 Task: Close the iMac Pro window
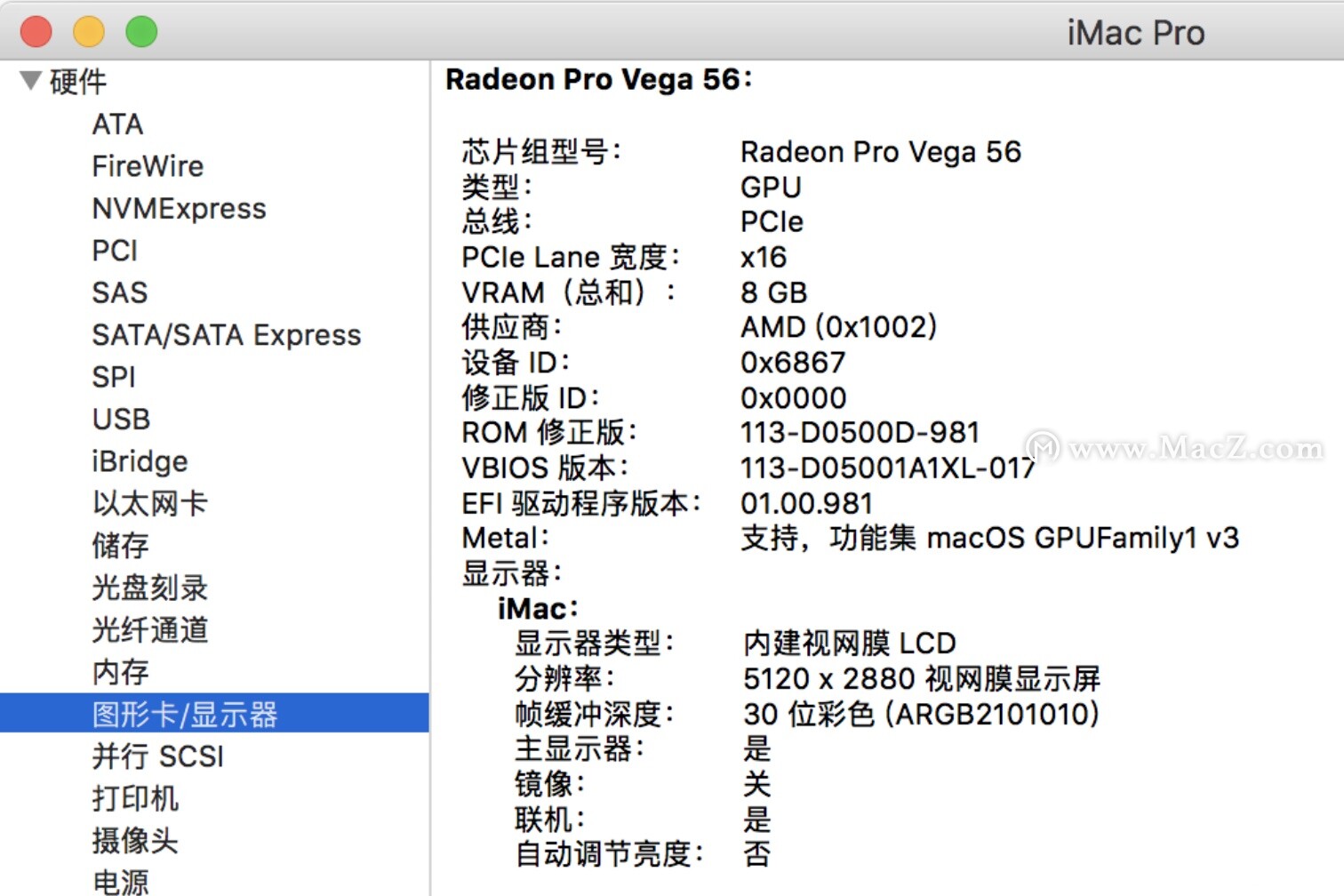[36, 32]
